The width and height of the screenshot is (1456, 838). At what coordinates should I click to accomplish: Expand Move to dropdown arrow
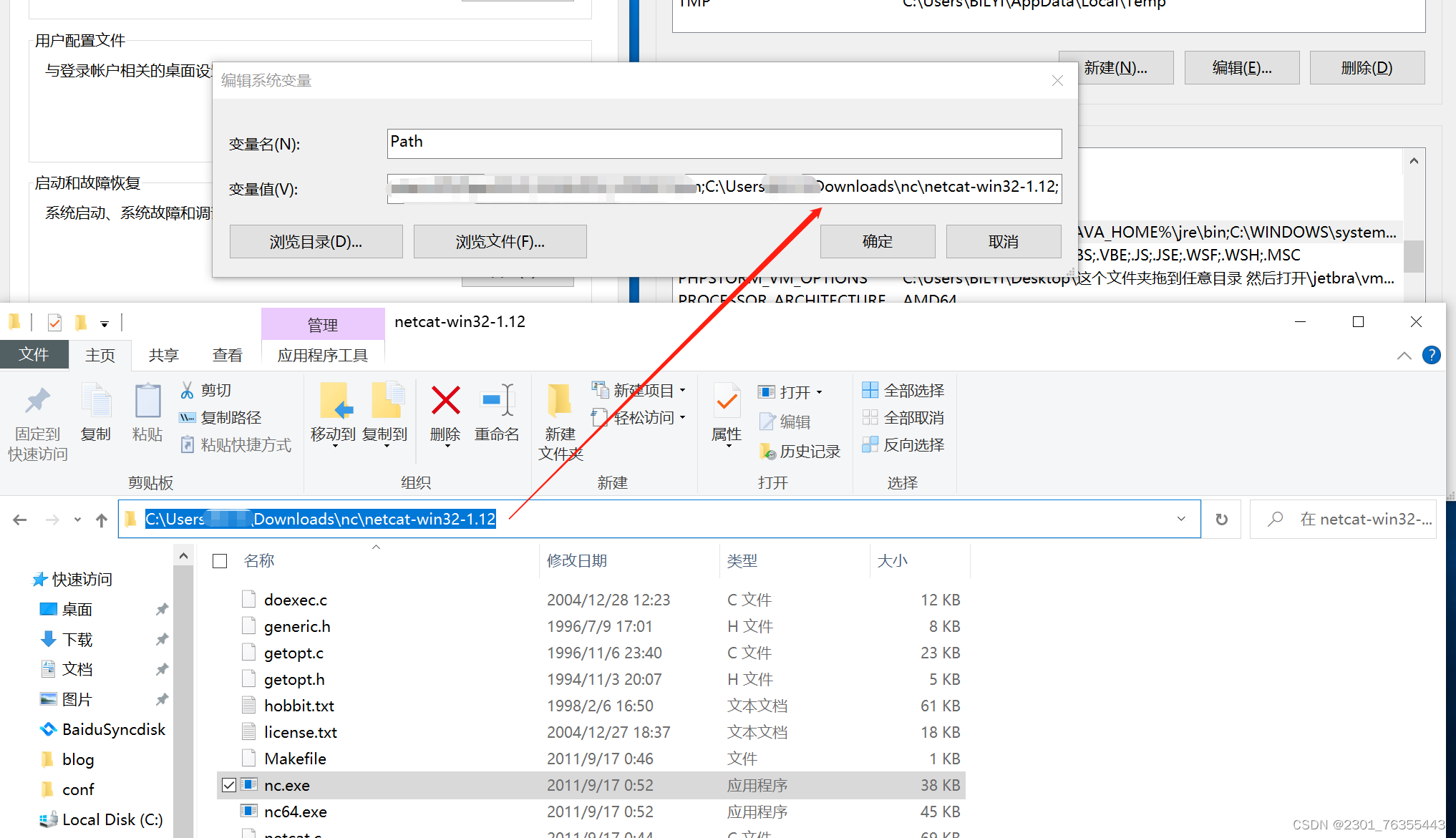335,447
